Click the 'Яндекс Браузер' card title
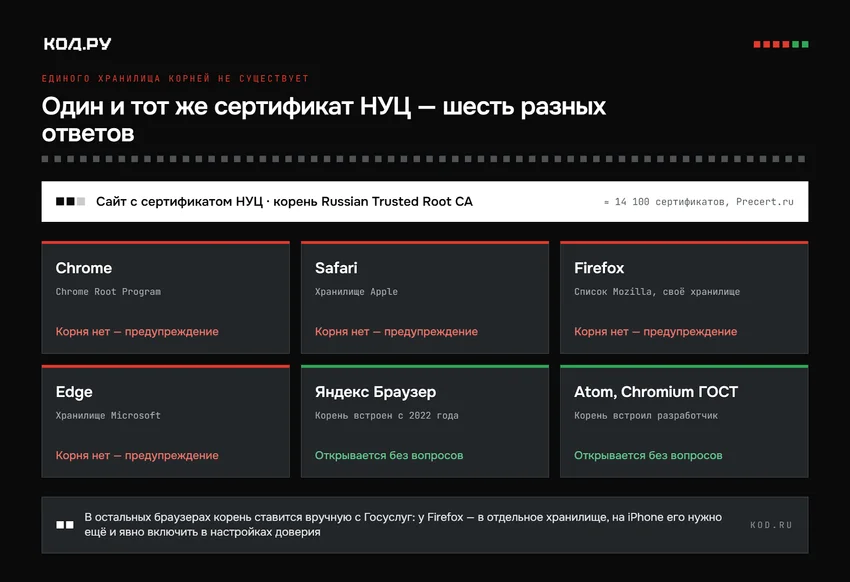The height and width of the screenshot is (582, 850). pos(375,392)
